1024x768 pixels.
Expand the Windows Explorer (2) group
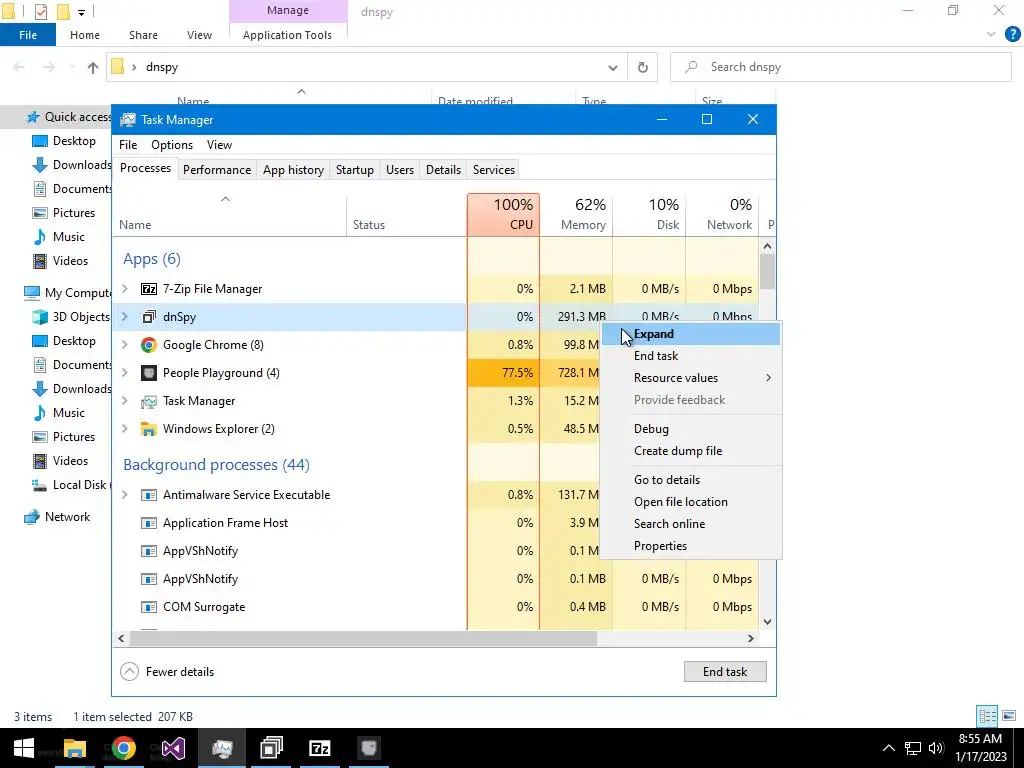click(125, 429)
